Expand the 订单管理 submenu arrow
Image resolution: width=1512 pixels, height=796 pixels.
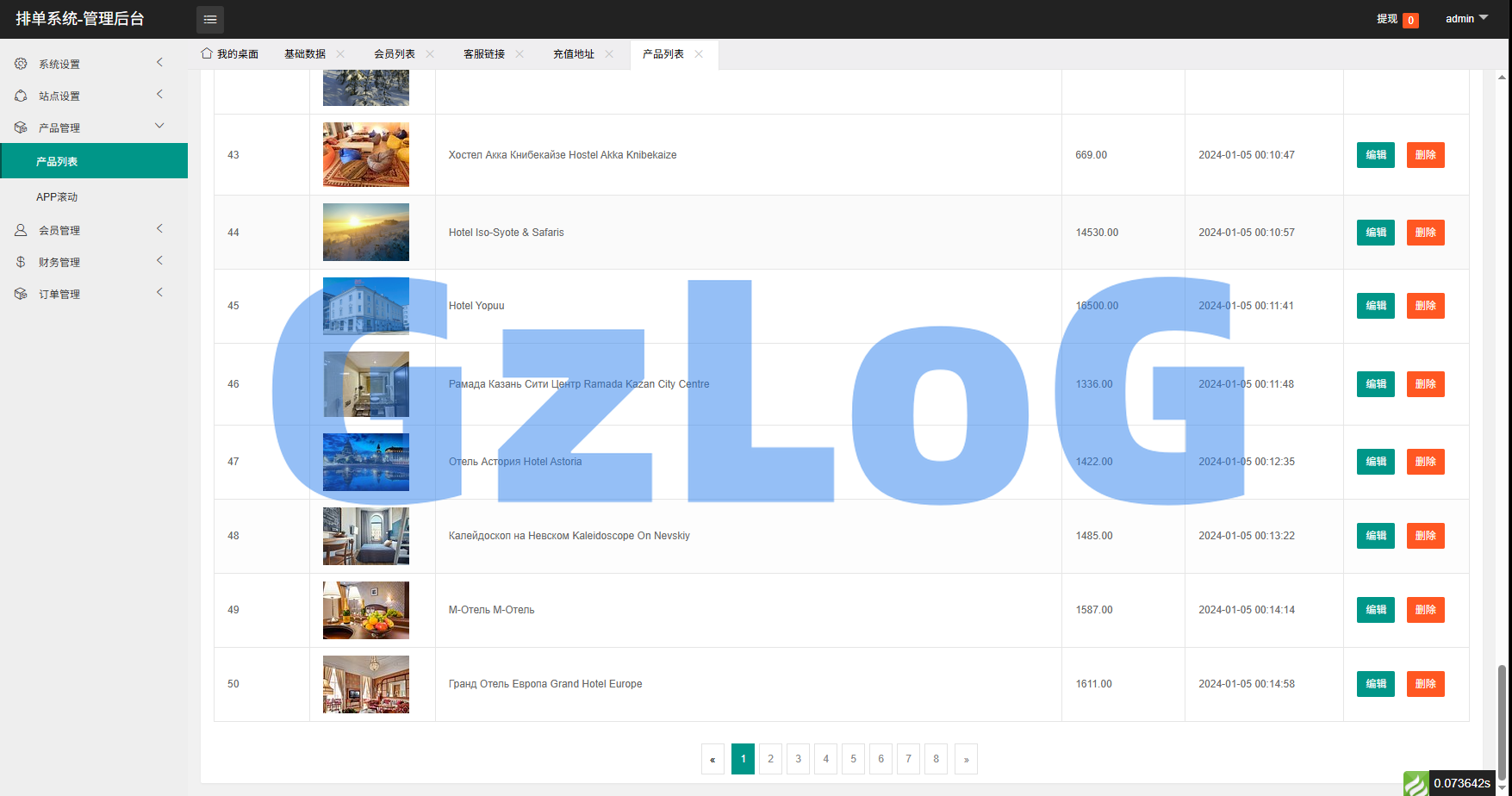[159, 292]
